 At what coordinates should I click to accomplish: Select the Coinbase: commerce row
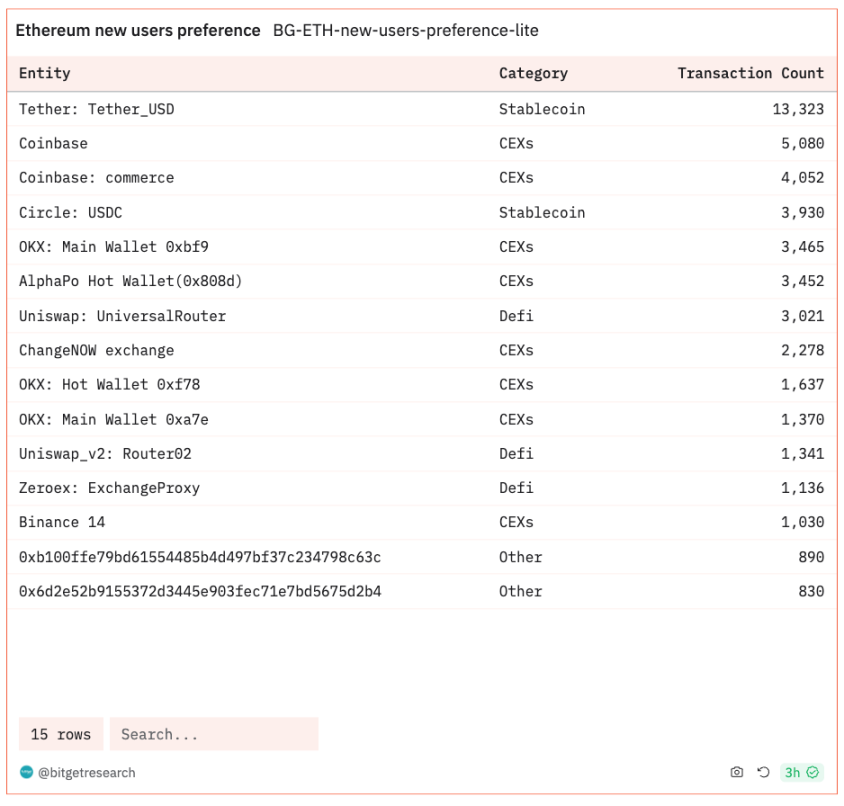tap(96, 178)
